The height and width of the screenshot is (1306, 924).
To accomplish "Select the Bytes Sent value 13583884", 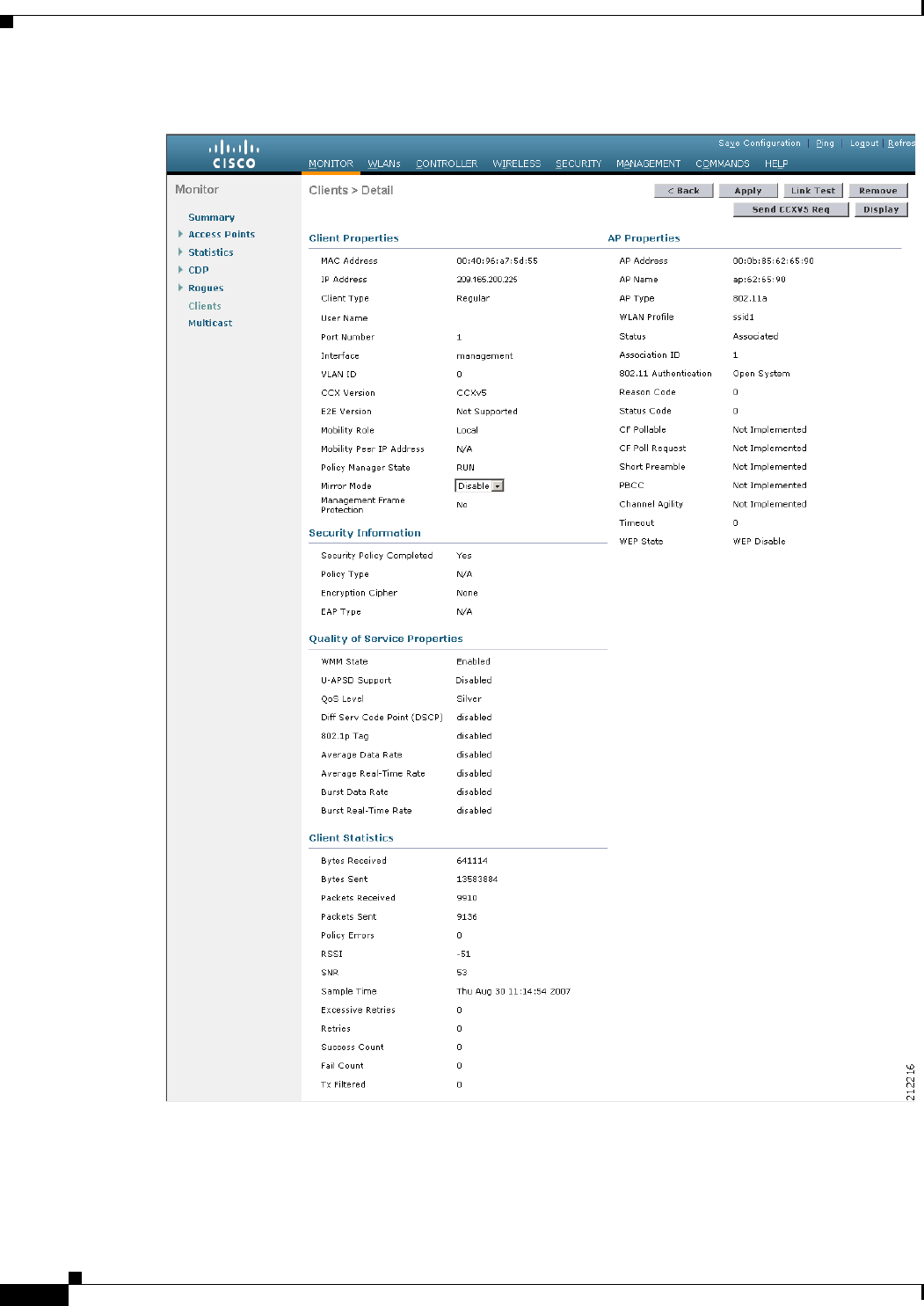I will pos(477,879).
